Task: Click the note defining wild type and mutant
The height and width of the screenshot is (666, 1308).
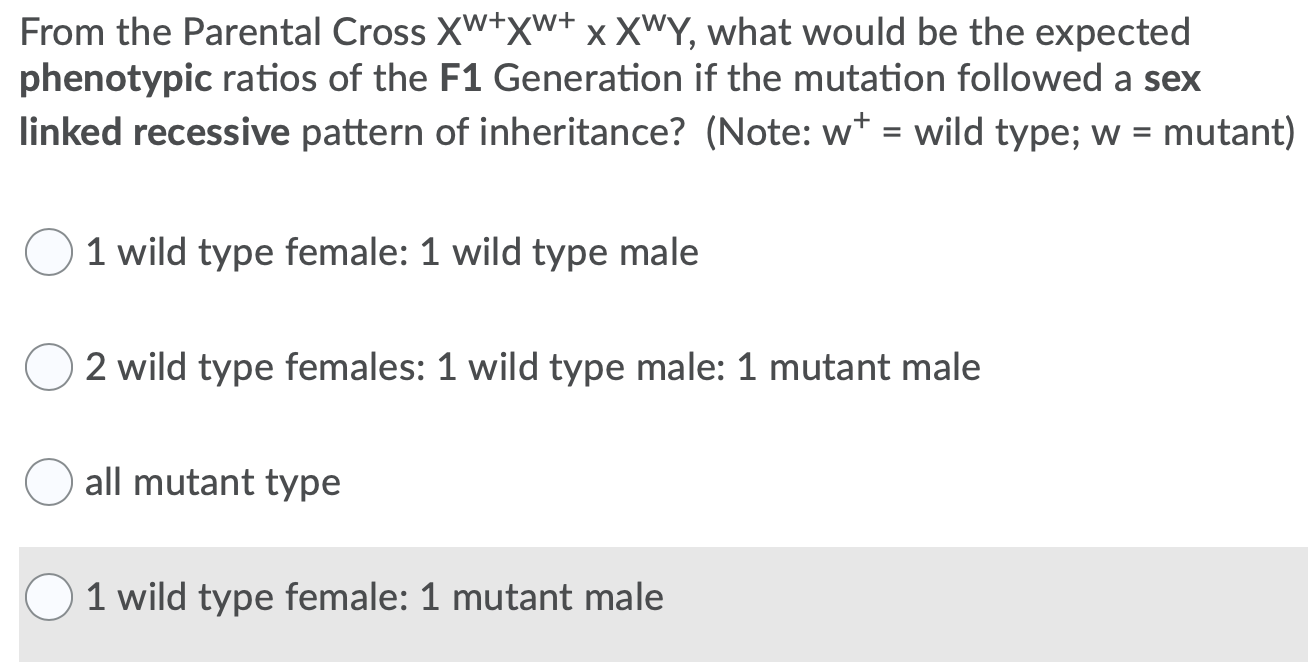Action: pos(1000,128)
